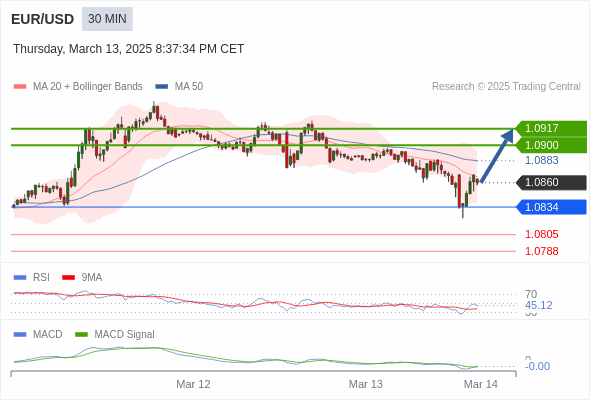The width and height of the screenshot is (590, 400).
Task: Click the MA 50 legend label
Action: 189,87
